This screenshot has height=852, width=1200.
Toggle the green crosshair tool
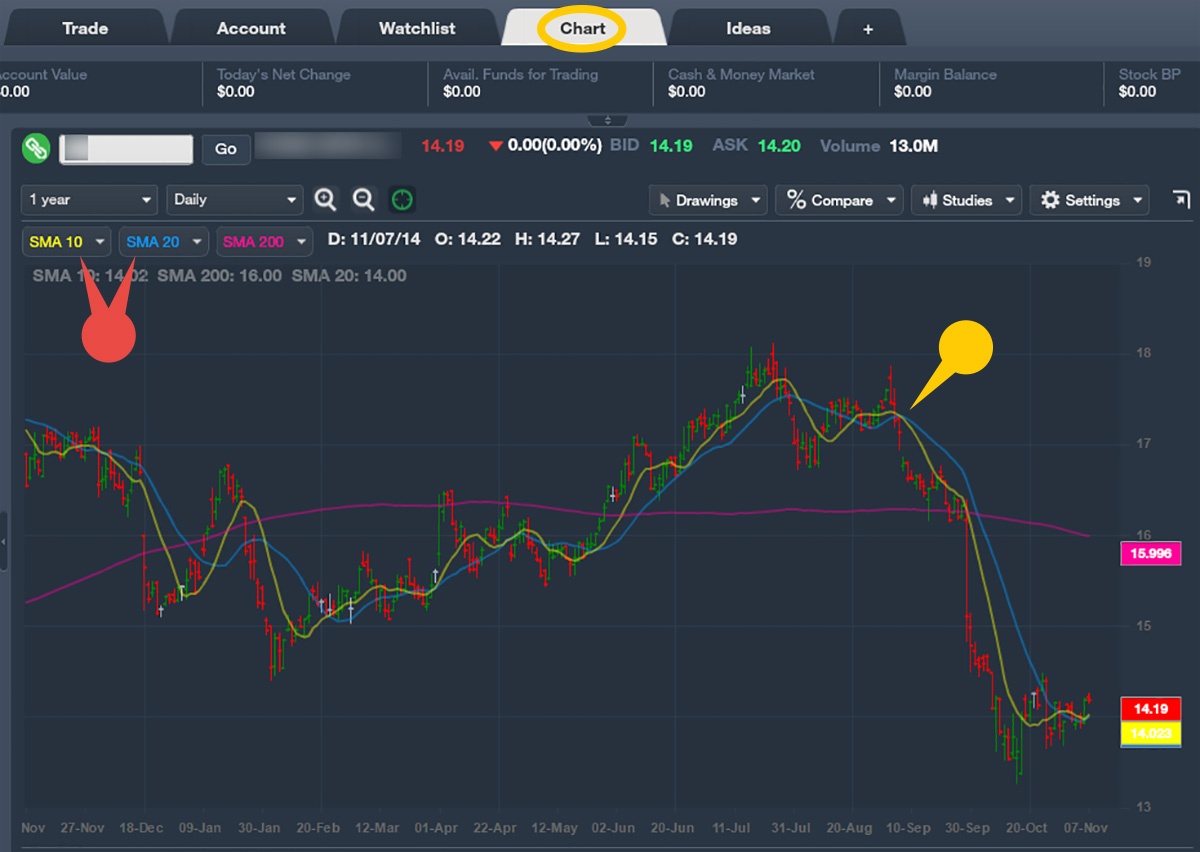(402, 200)
